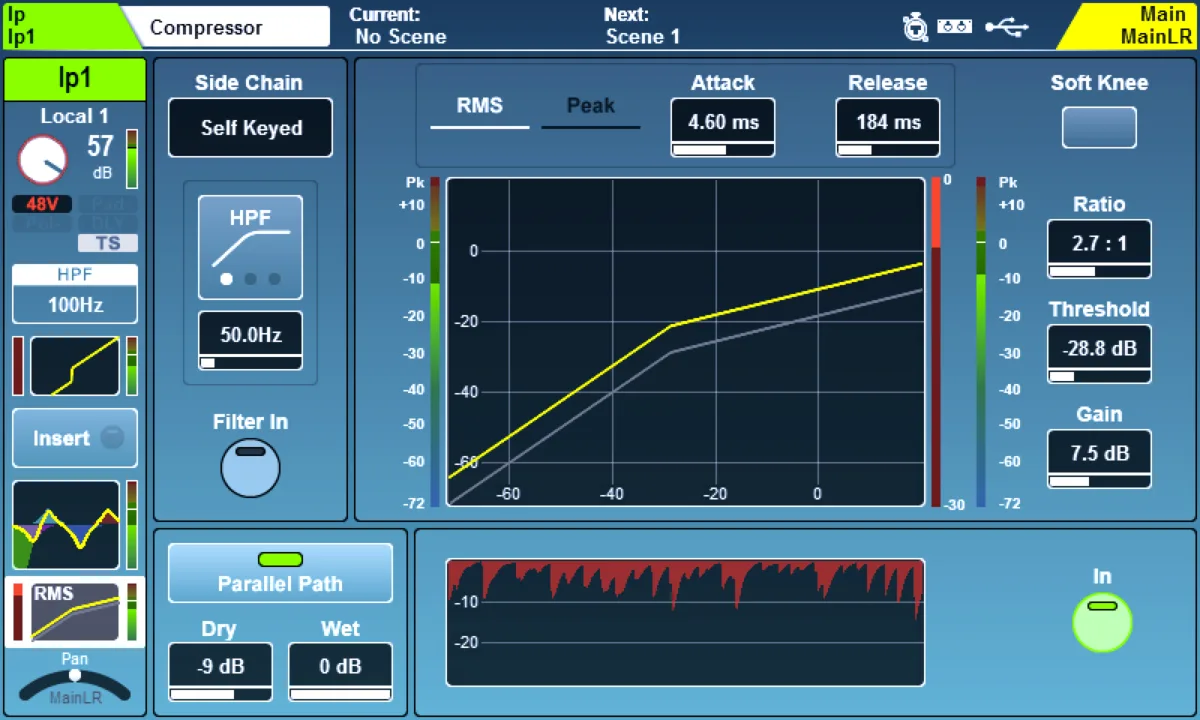
Task: Click the output level meter right of the graph
Action: pyautogui.click(x=981, y=342)
